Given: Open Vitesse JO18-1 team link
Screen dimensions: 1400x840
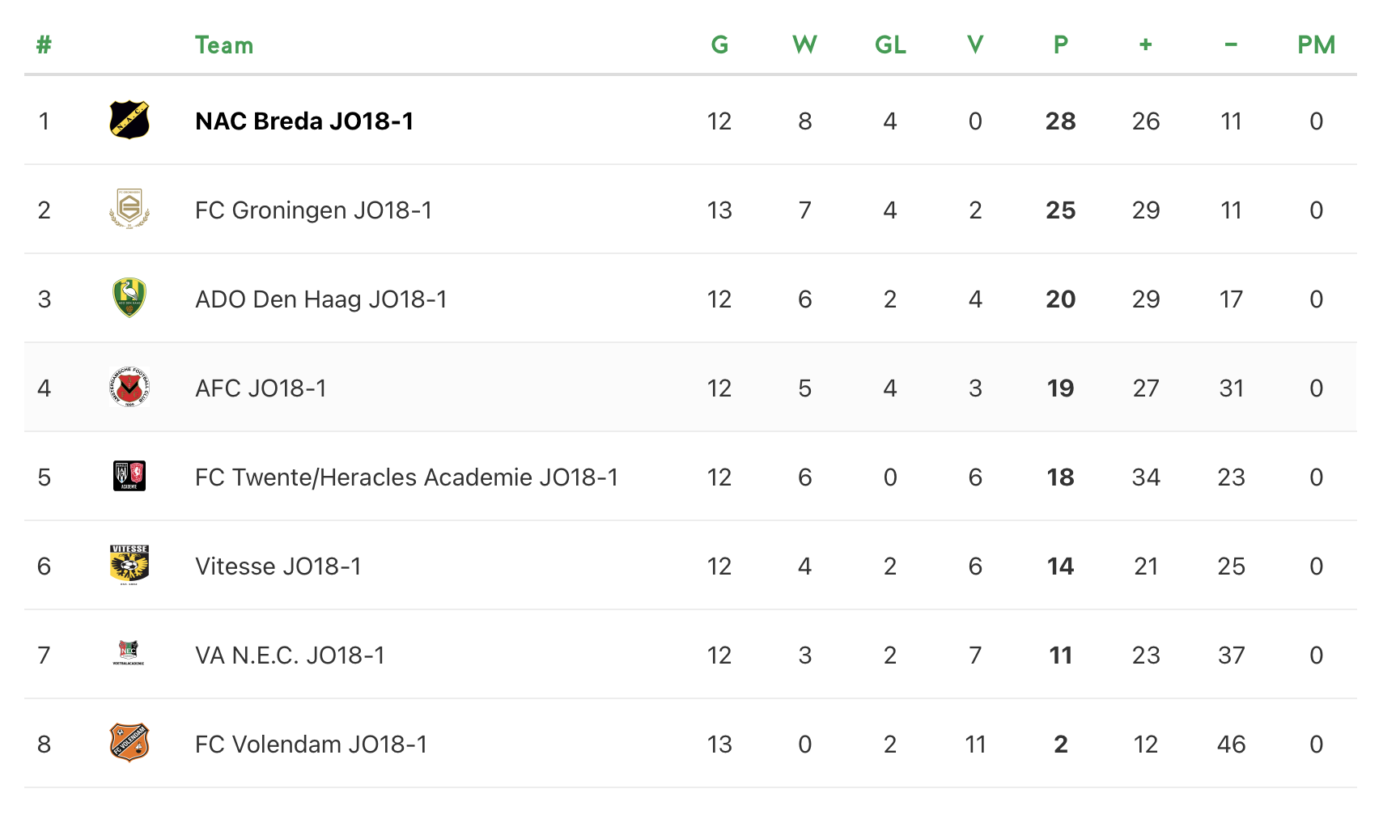Looking at the screenshot, I should (278, 566).
